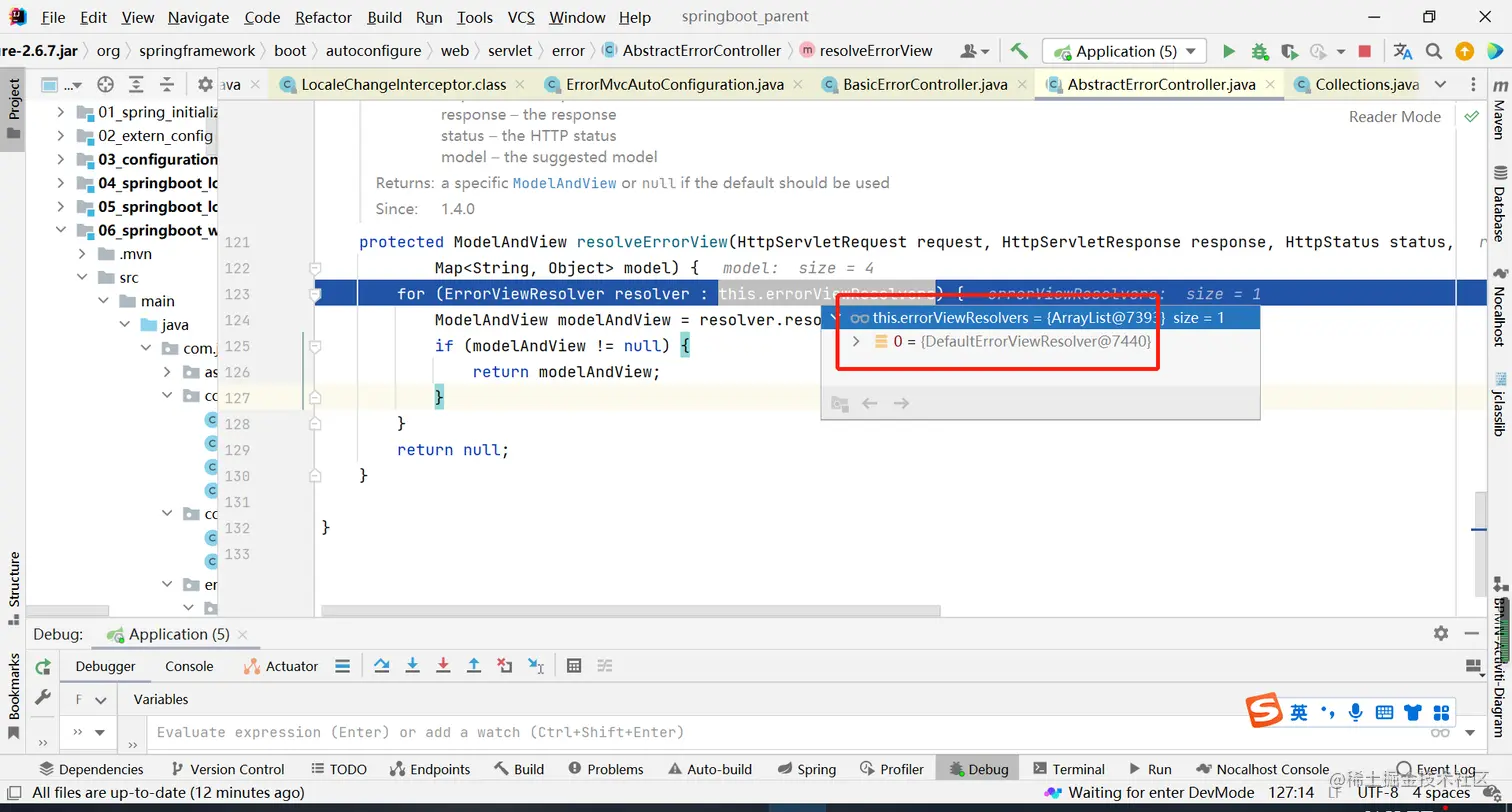Screen dimensions: 1512x812
Task: Open the Refactor menu
Action: click(323, 18)
